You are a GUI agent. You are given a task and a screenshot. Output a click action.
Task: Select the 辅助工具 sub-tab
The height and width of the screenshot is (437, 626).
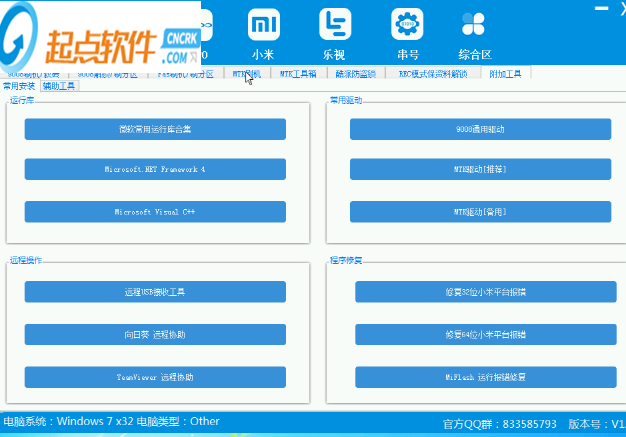[59, 86]
